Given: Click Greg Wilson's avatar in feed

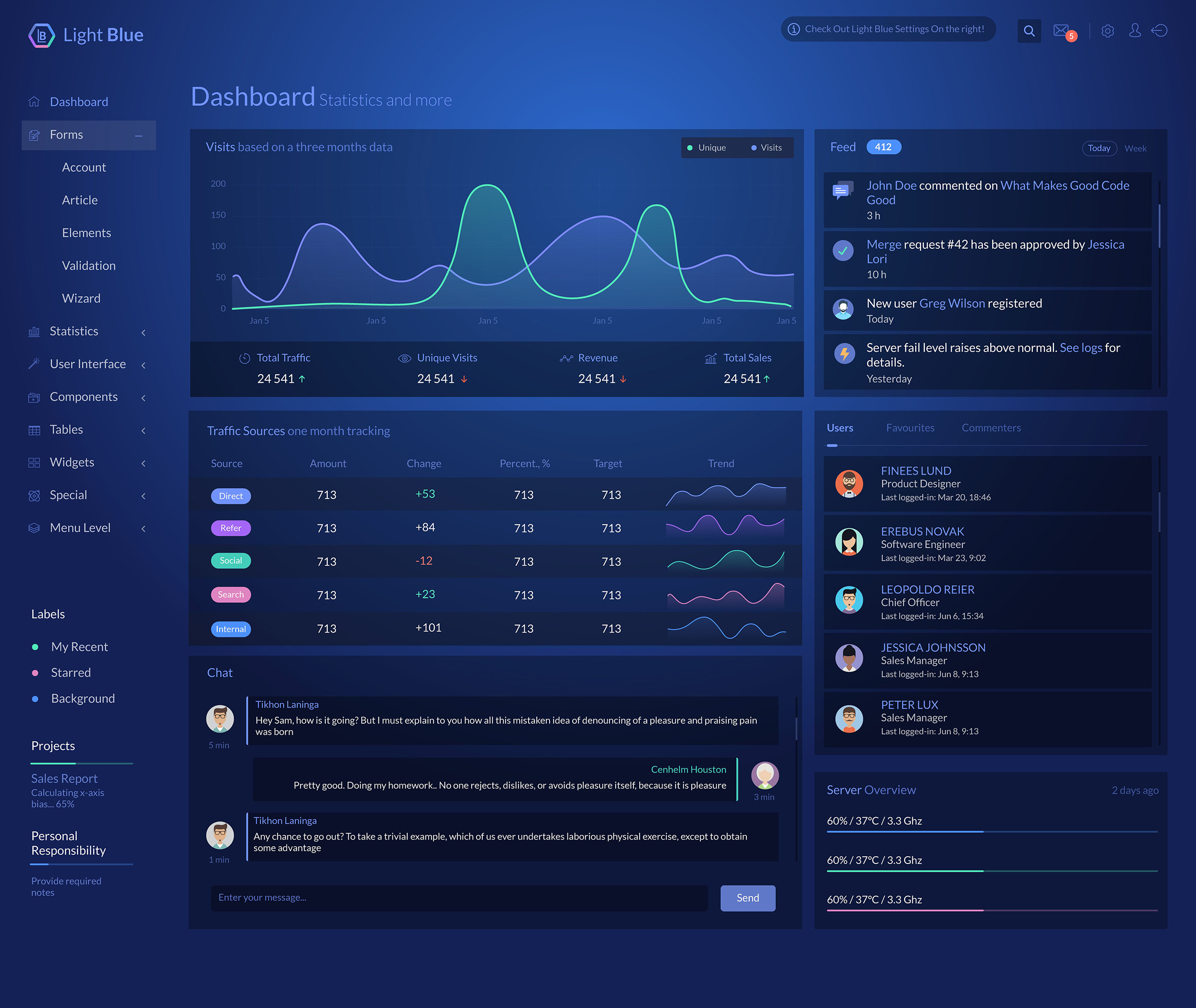Looking at the screenshot, I should point(843,309).
